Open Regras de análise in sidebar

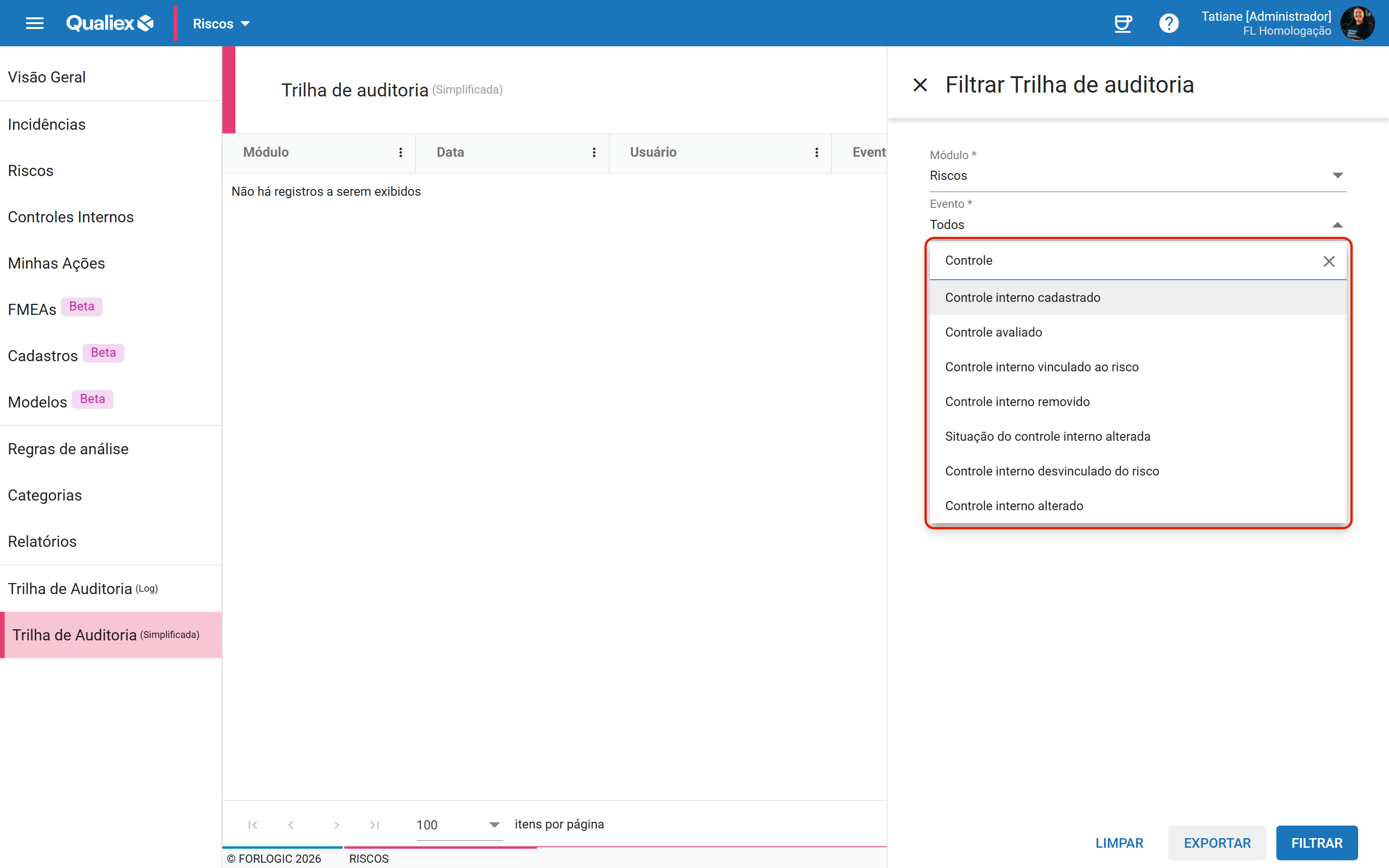click(111, 449)
